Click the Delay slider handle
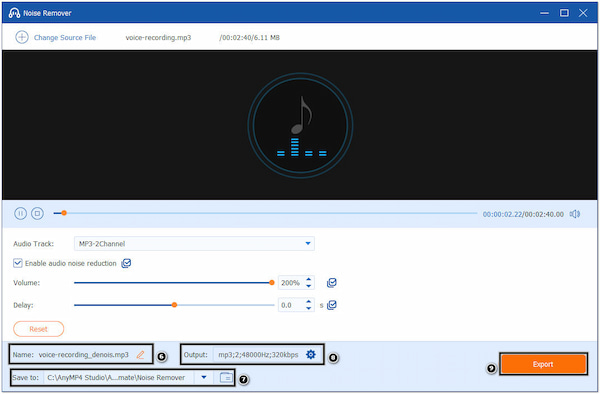This screenshot has height=394, width=600. click(174, 305)
